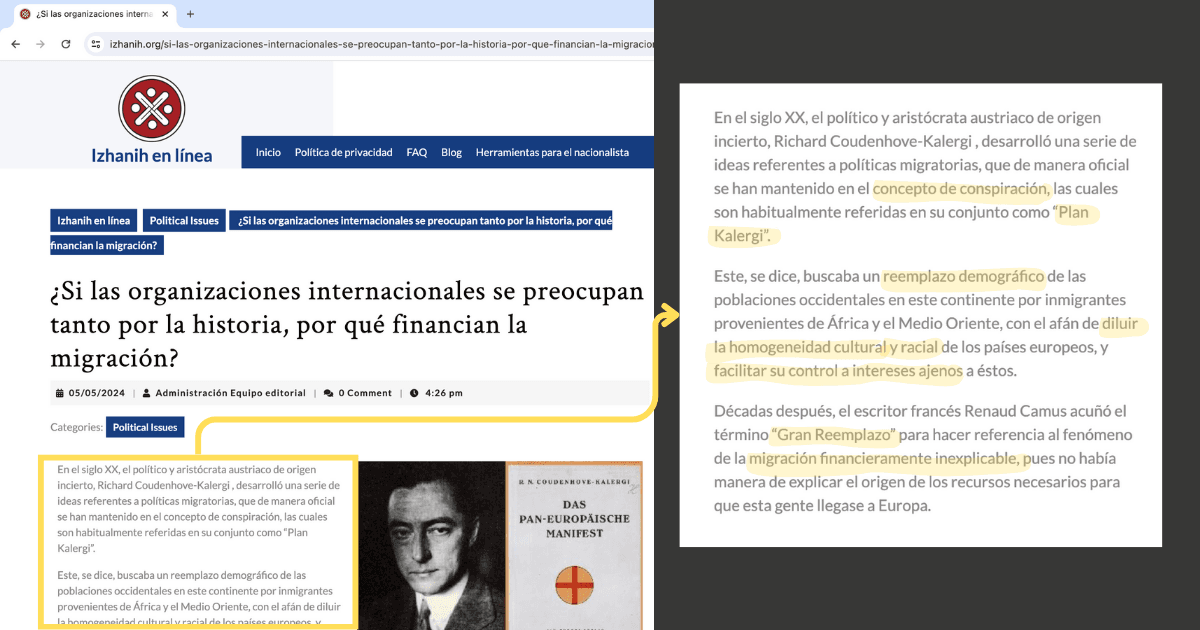The width and height of the screenshot is (1200, 630).
Task: Click the browser forward arrow
Action: pos(41,44)
